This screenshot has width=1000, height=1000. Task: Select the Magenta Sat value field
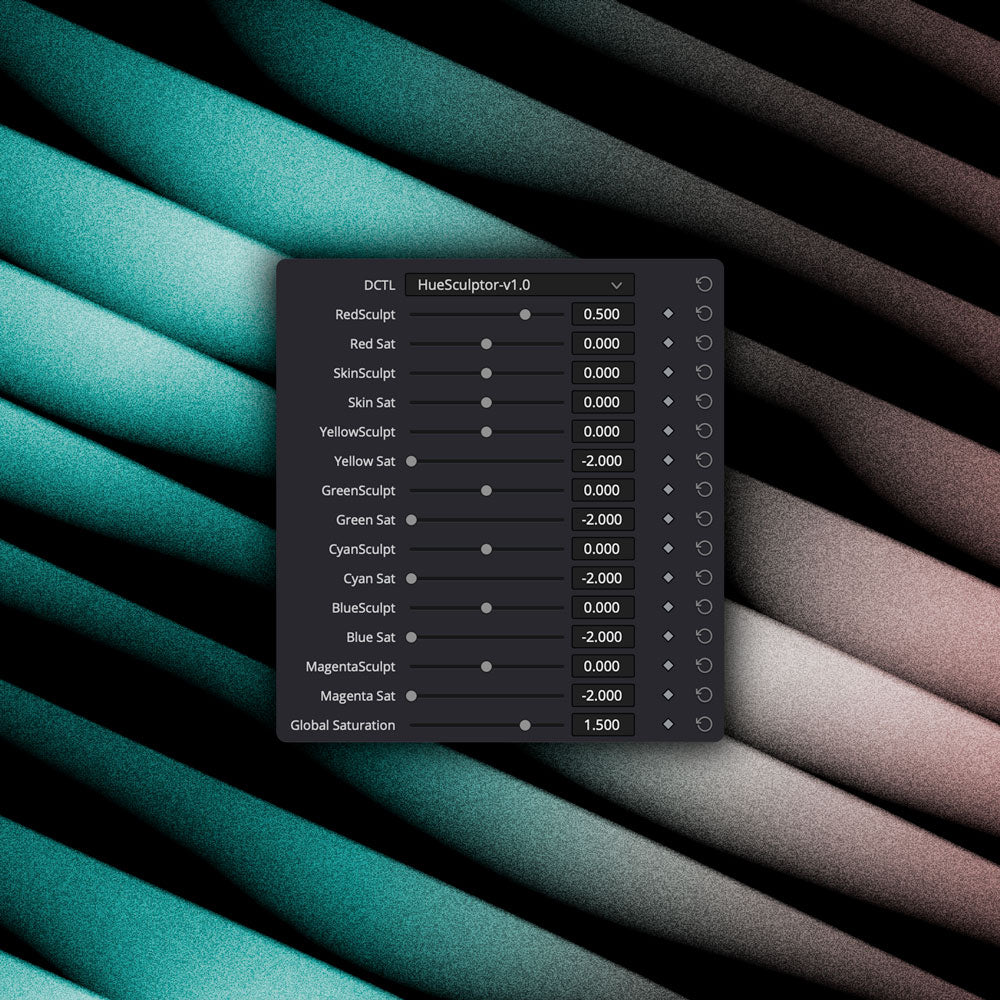[x=603, y=695]
